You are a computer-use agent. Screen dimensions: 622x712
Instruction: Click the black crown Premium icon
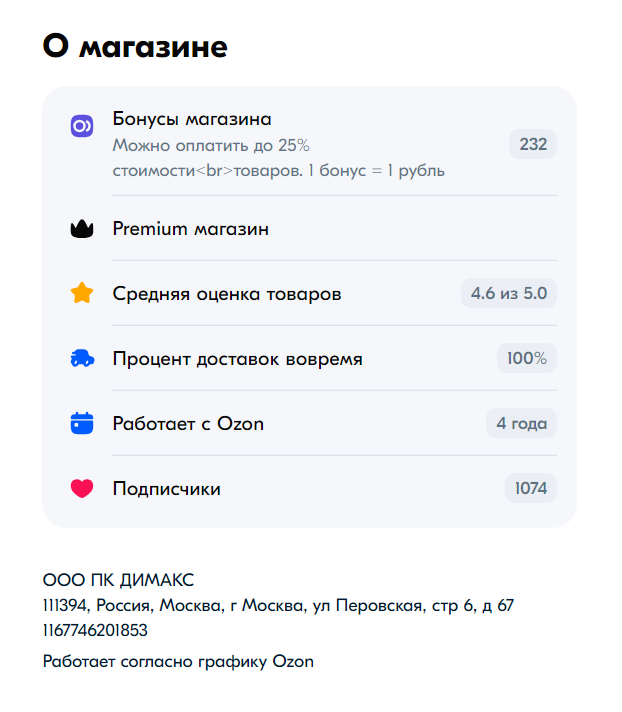[82, 229]
